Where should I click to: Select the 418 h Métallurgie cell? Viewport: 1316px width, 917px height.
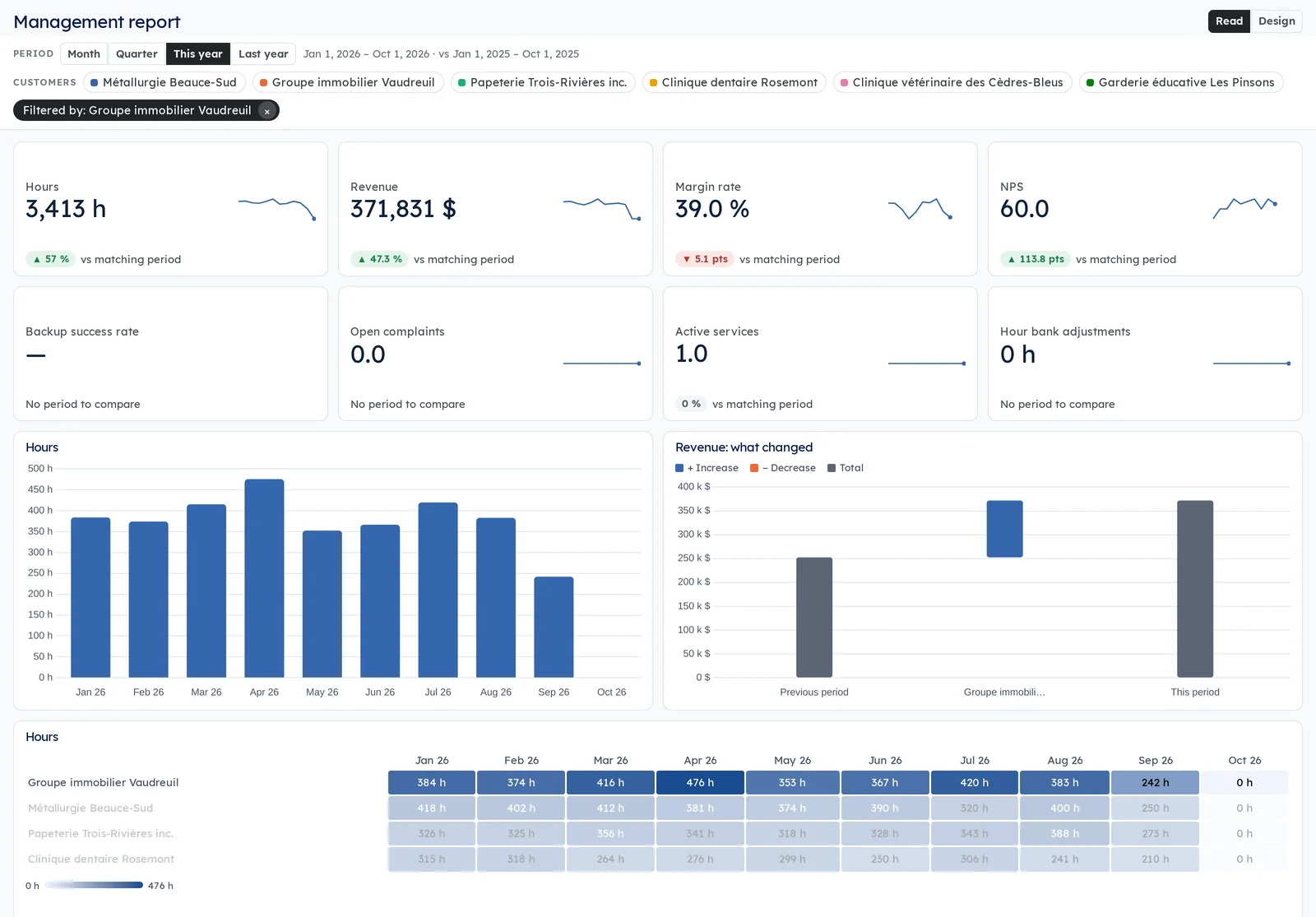[431, 808]
